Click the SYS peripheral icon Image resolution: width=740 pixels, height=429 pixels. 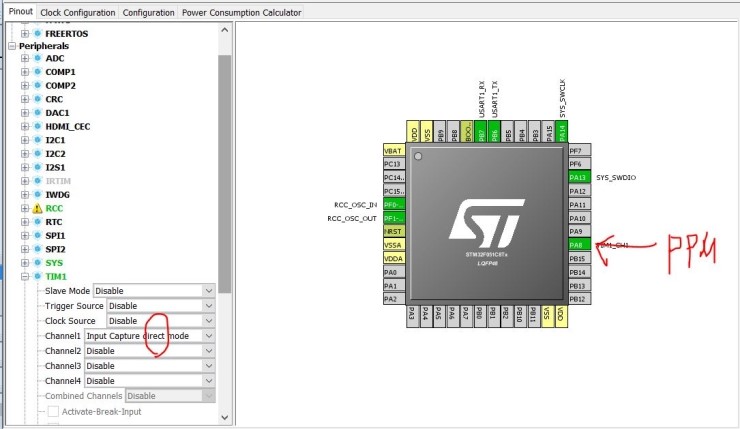click(x=37, y=263)
